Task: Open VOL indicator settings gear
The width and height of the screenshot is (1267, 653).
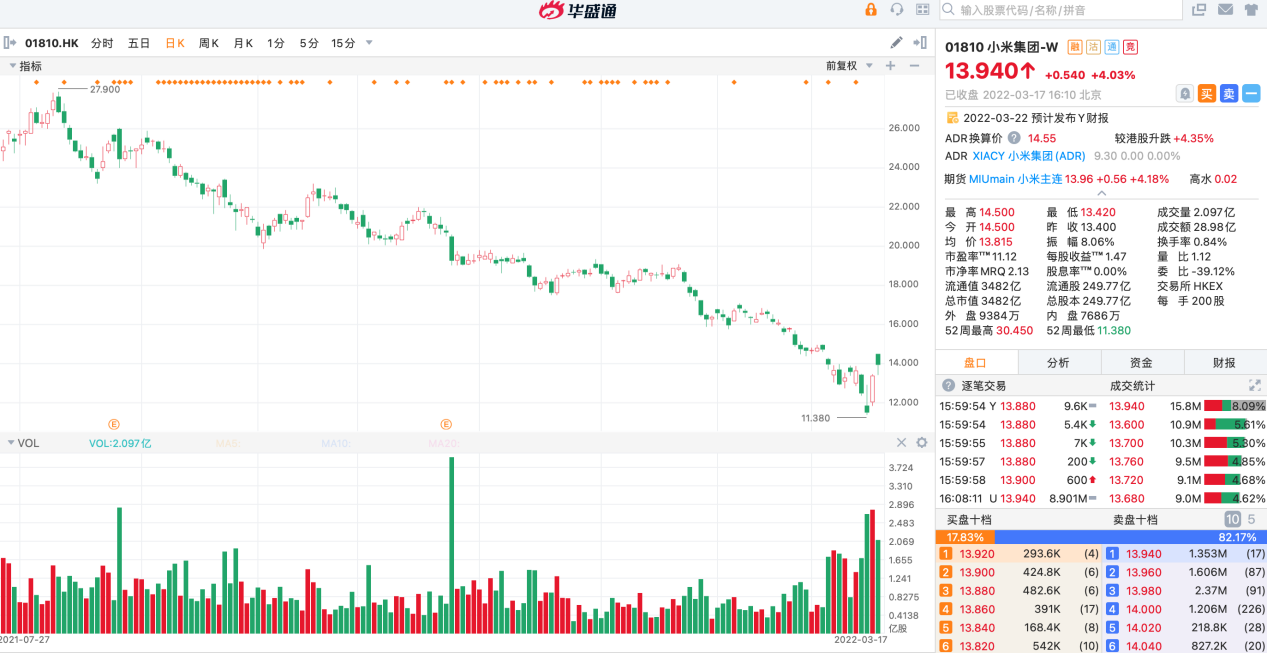Action: click(922, 442)
